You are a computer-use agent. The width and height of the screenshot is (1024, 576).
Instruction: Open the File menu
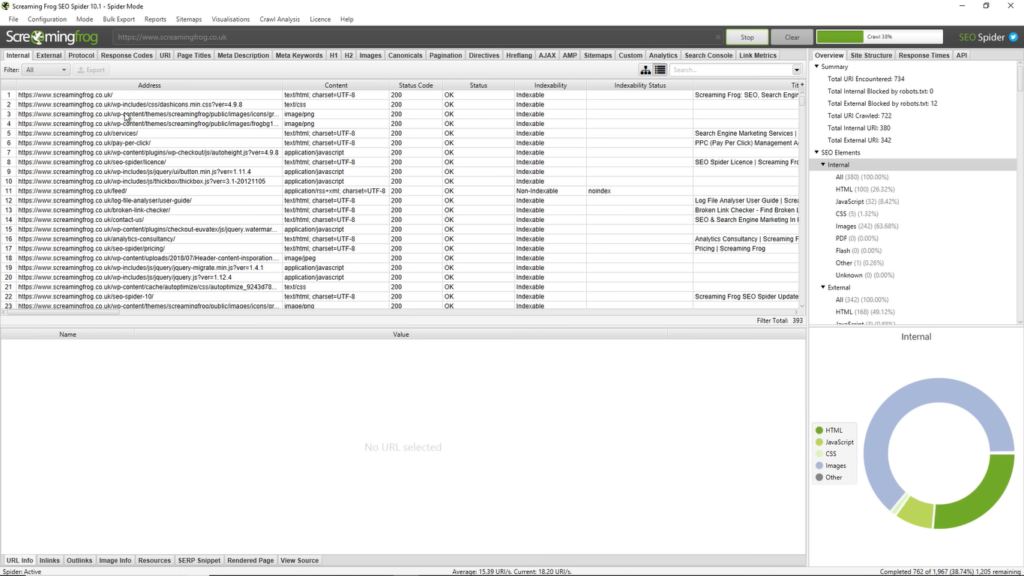click(x=13, y=19)
